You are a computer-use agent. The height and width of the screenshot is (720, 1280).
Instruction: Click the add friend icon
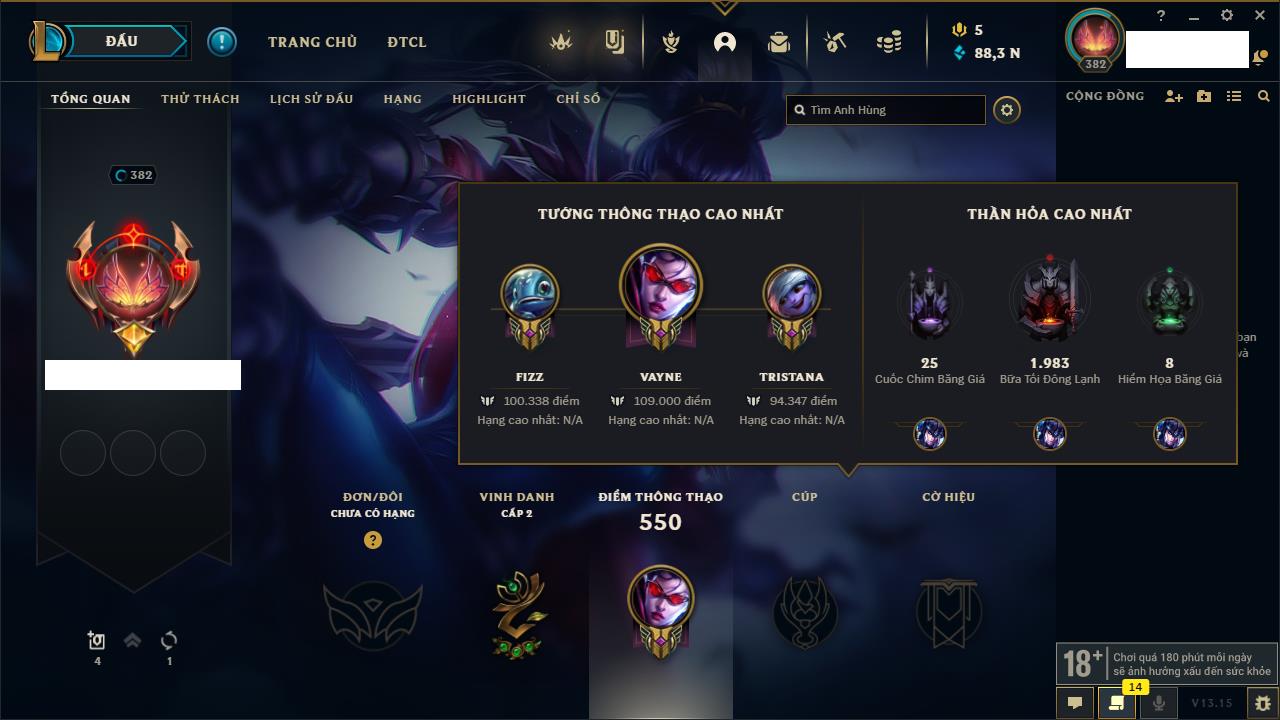1174,96
